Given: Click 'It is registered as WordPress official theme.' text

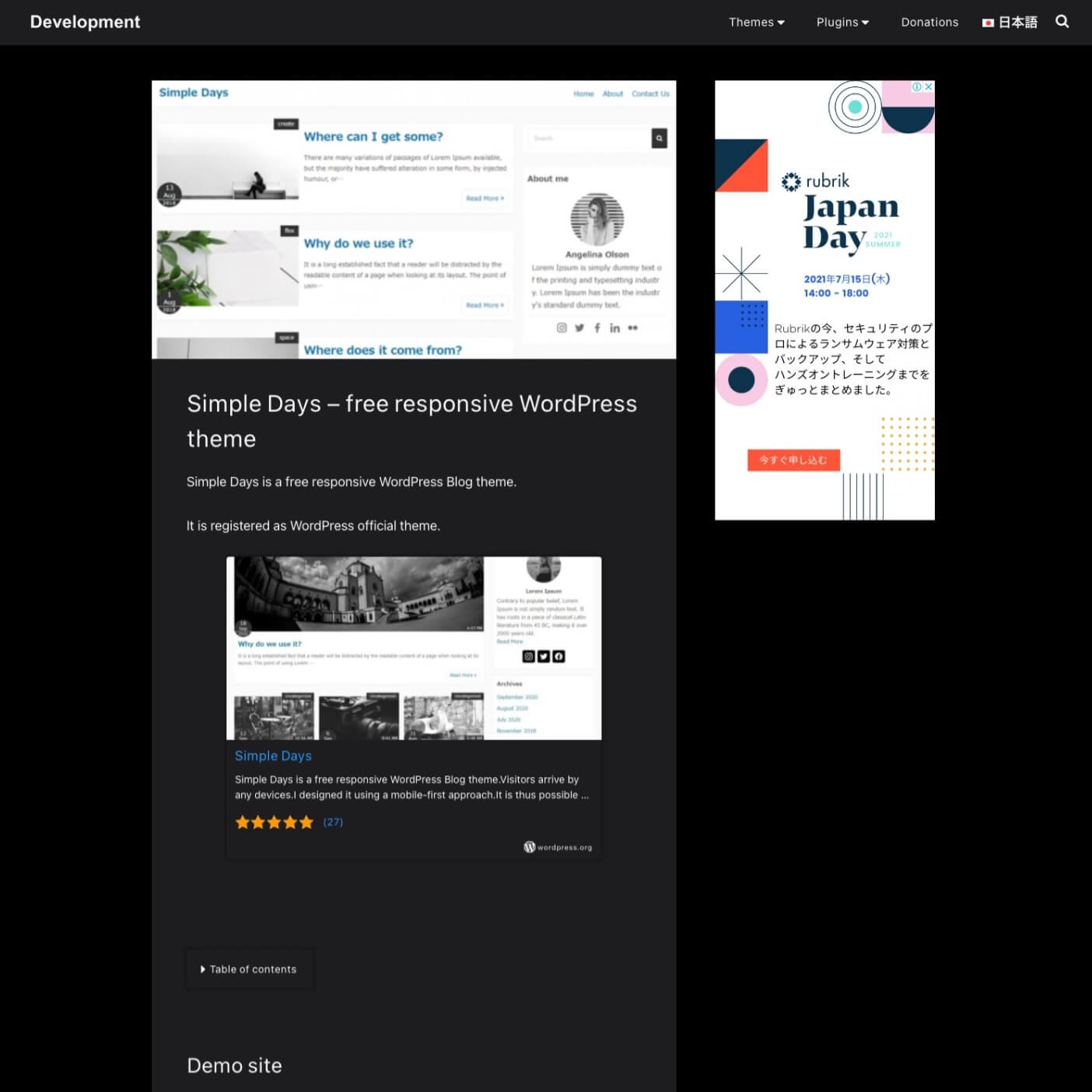Looking at the screenshot, I should [x=313, y=526].
